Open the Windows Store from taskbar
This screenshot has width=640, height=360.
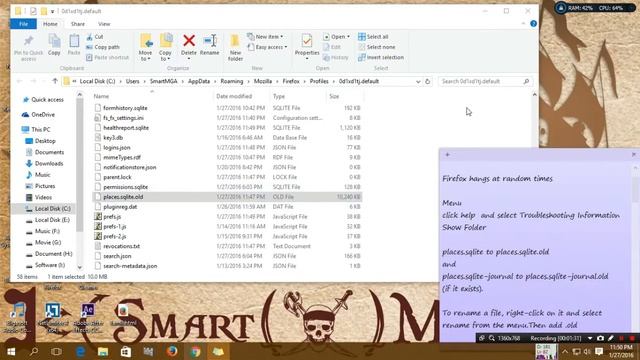(126, 351)
